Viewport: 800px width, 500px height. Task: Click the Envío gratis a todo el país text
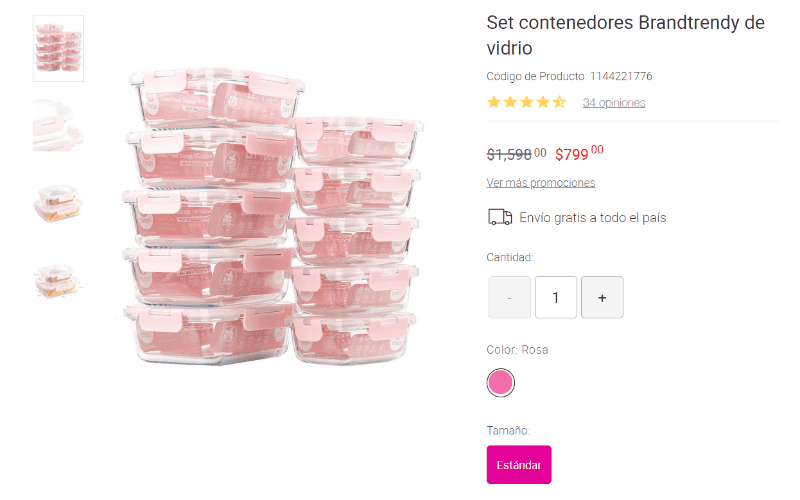pyautogui.click(x=592, y=217)
